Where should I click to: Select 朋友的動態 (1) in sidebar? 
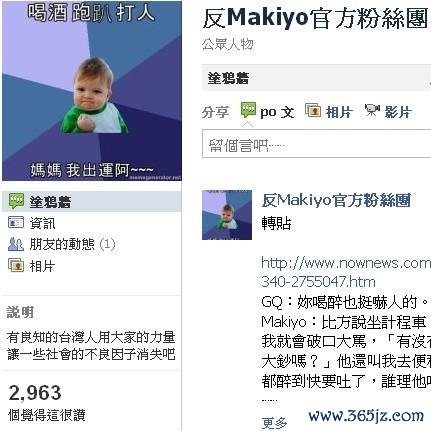coord(72,244)
